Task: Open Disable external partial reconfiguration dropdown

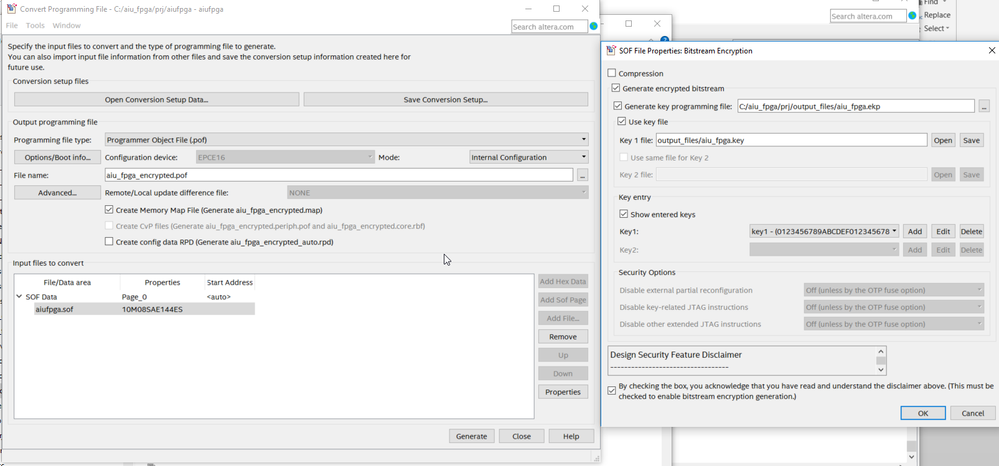Action: click(x=894, y=290)
